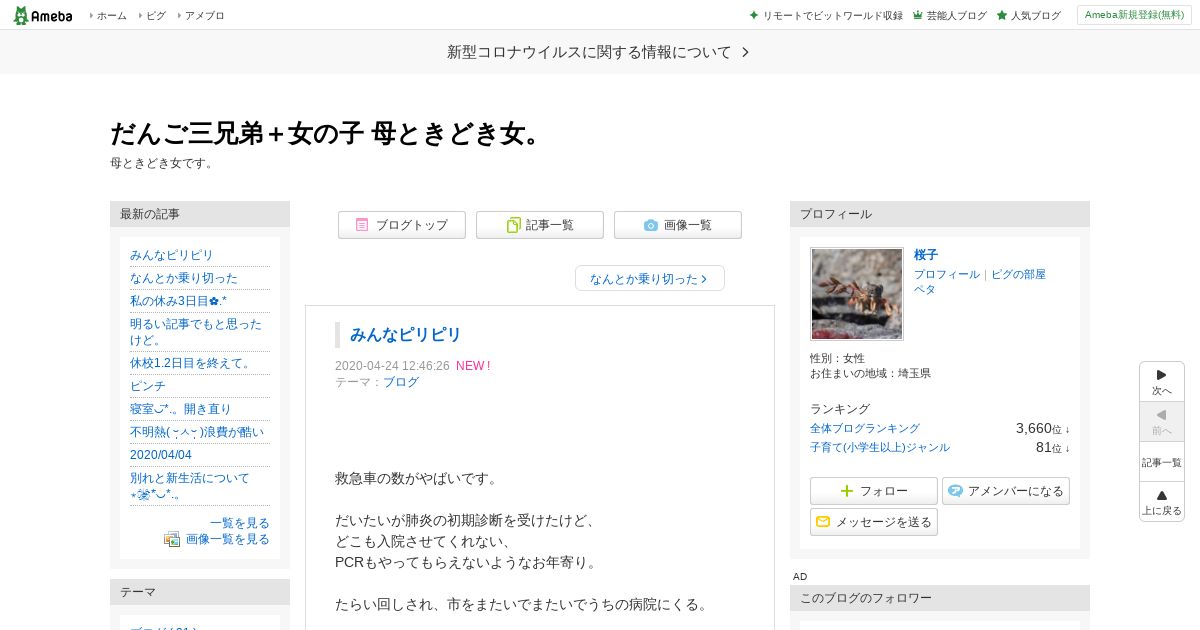Screen dimensions: 1200x630
Task: Click the green plus icon on フォロー
Action: coord(847,491)
